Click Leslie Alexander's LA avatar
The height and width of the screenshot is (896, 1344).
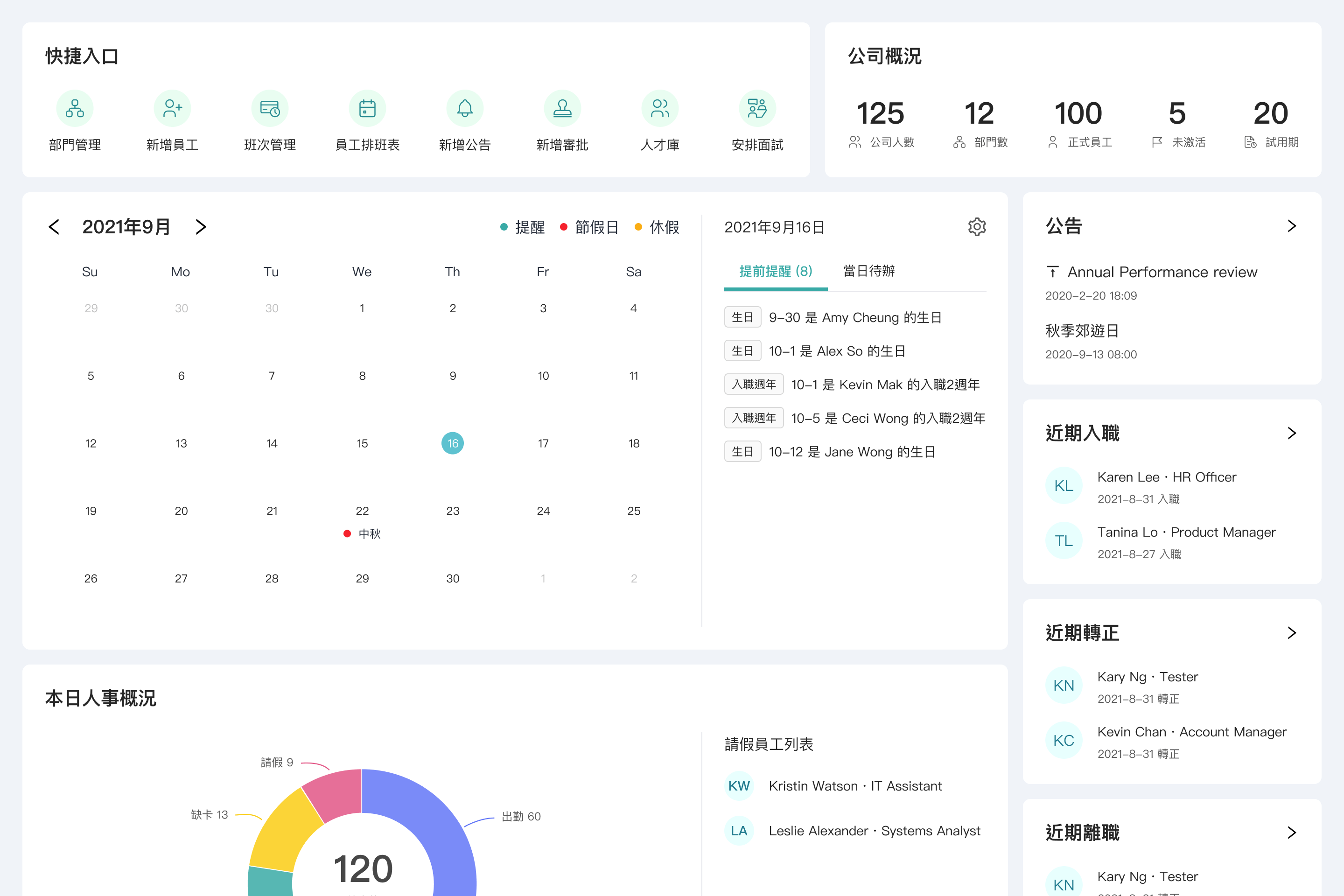(739, 831)
